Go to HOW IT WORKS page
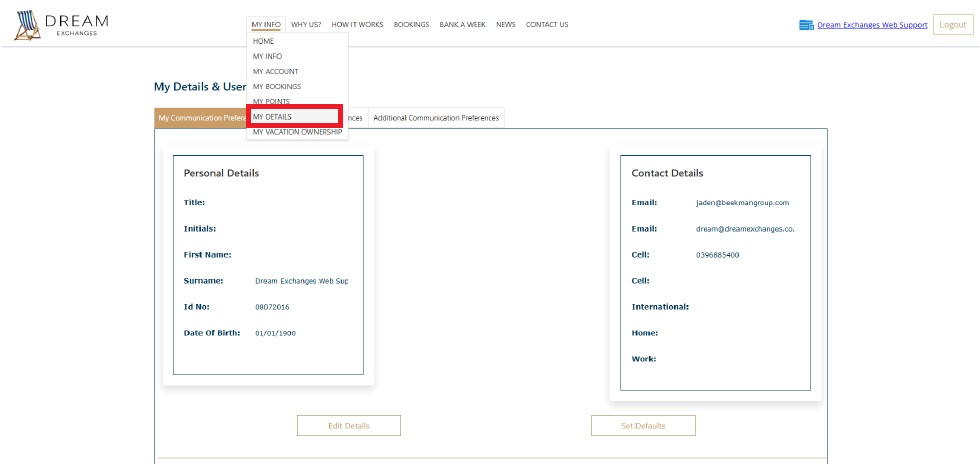This screenshot has height=464, width=980. 358,24
